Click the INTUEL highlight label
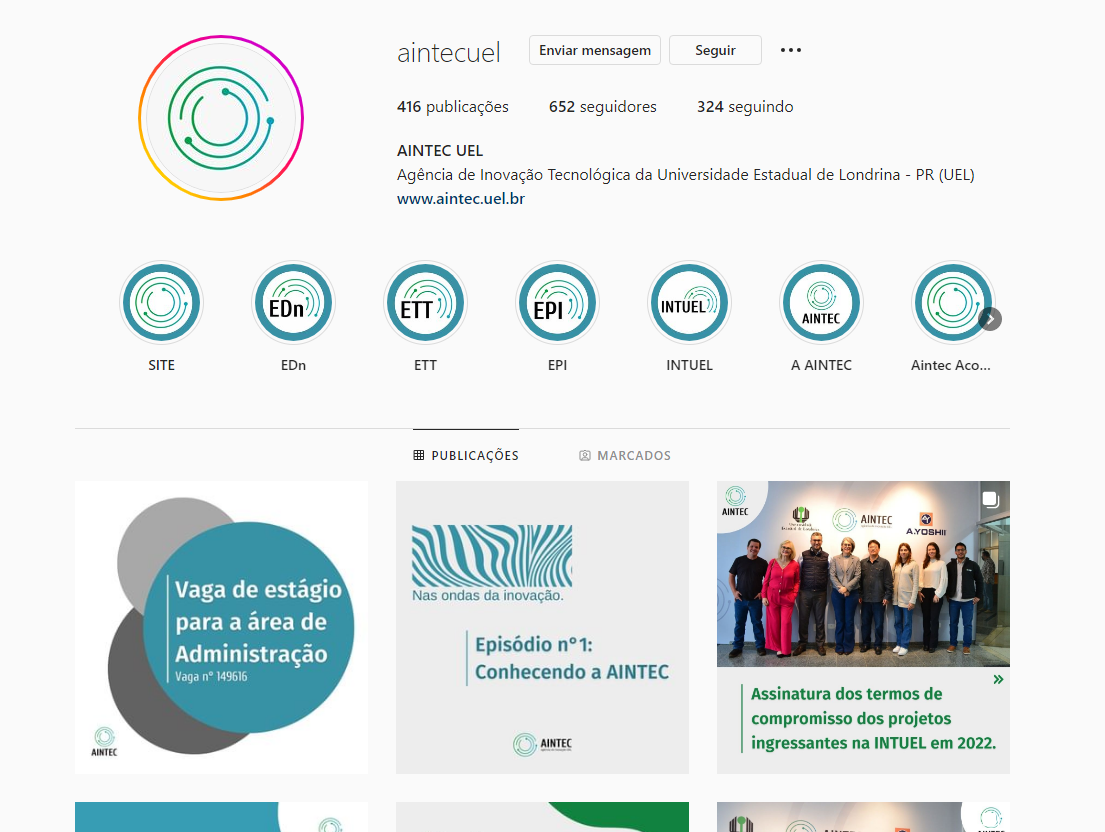Screen dimensions: 1105x832 (x=689, y=365)
